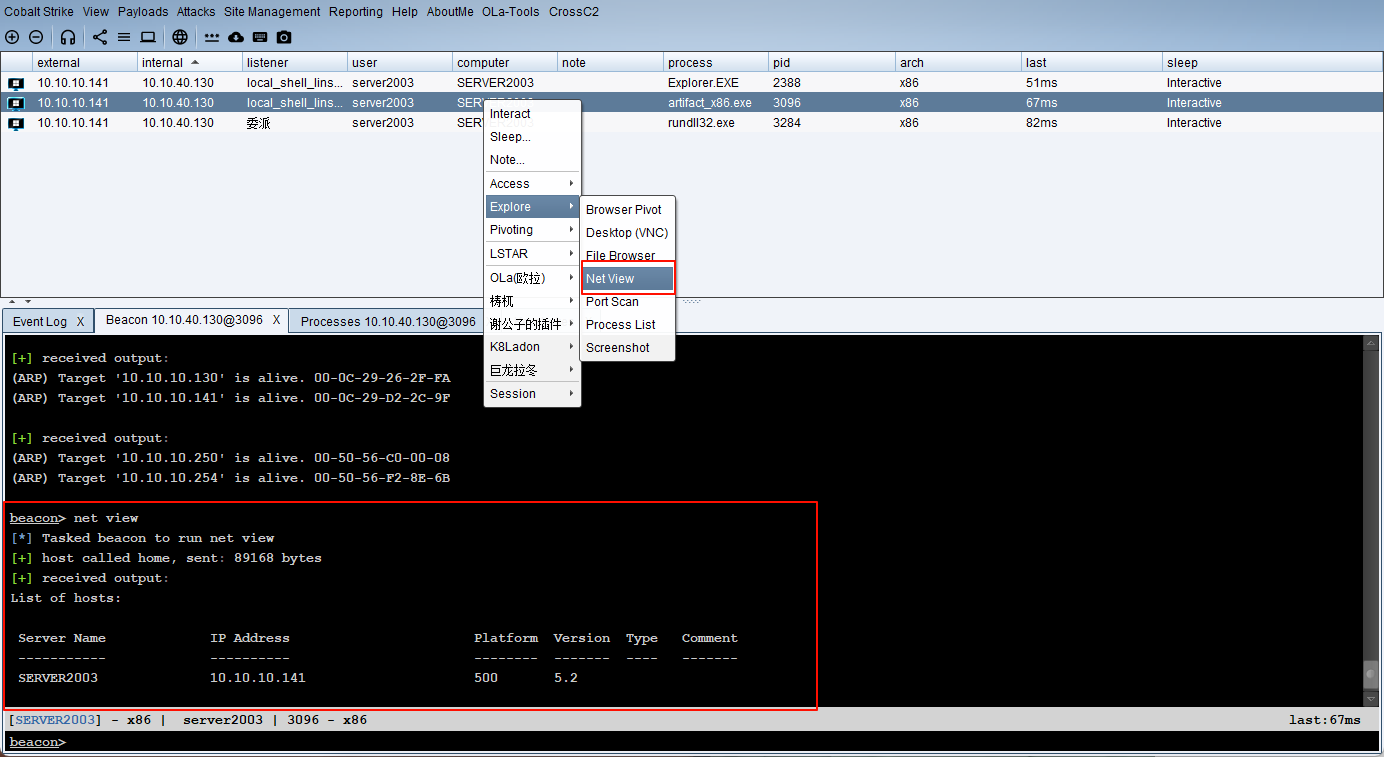Click the Disconnect minus icon in toolbar

pyautogui.click(x=36, y=37)
